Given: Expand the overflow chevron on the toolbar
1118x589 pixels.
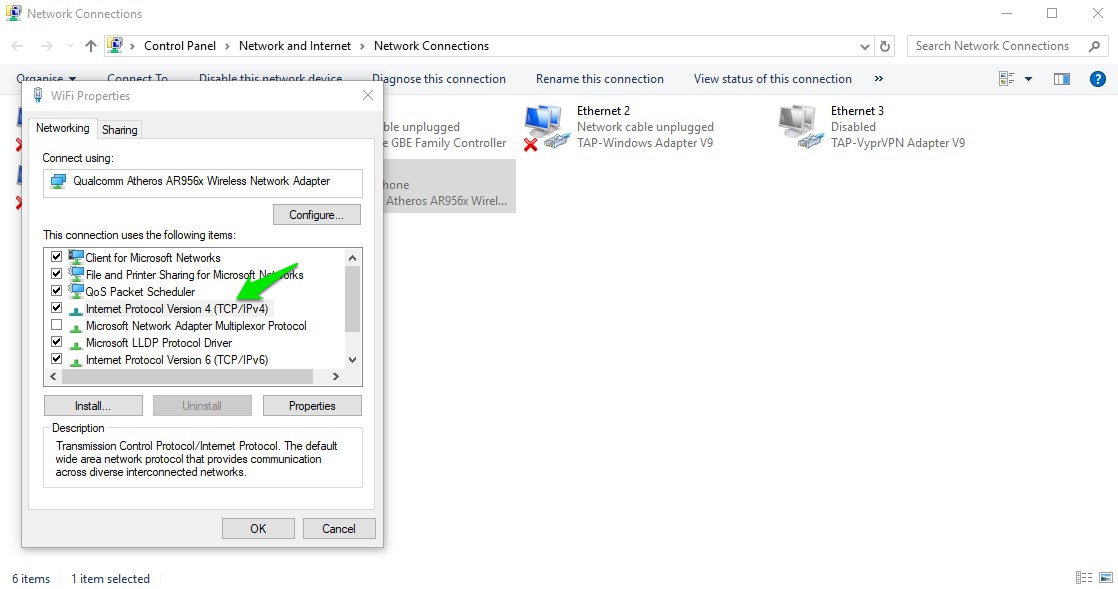Looking at the screenshot, I should pos(879,78).
